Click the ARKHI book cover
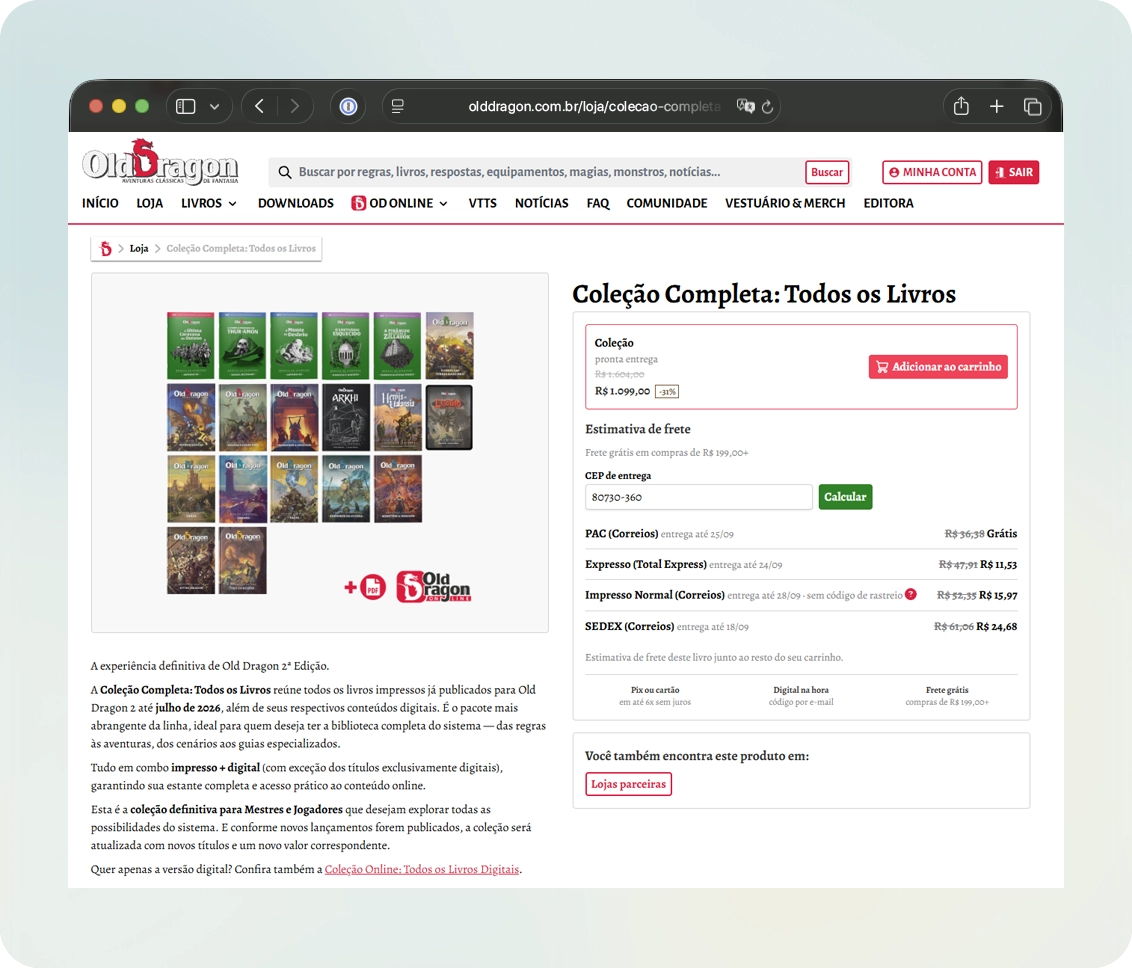Screen dimensions: 1132x968 click(x=346, y=417)
